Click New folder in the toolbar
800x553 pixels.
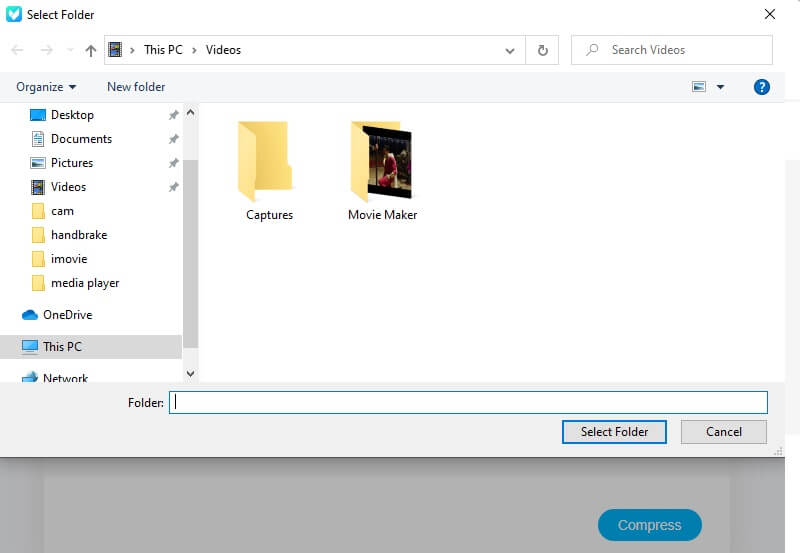pos(136,87)
